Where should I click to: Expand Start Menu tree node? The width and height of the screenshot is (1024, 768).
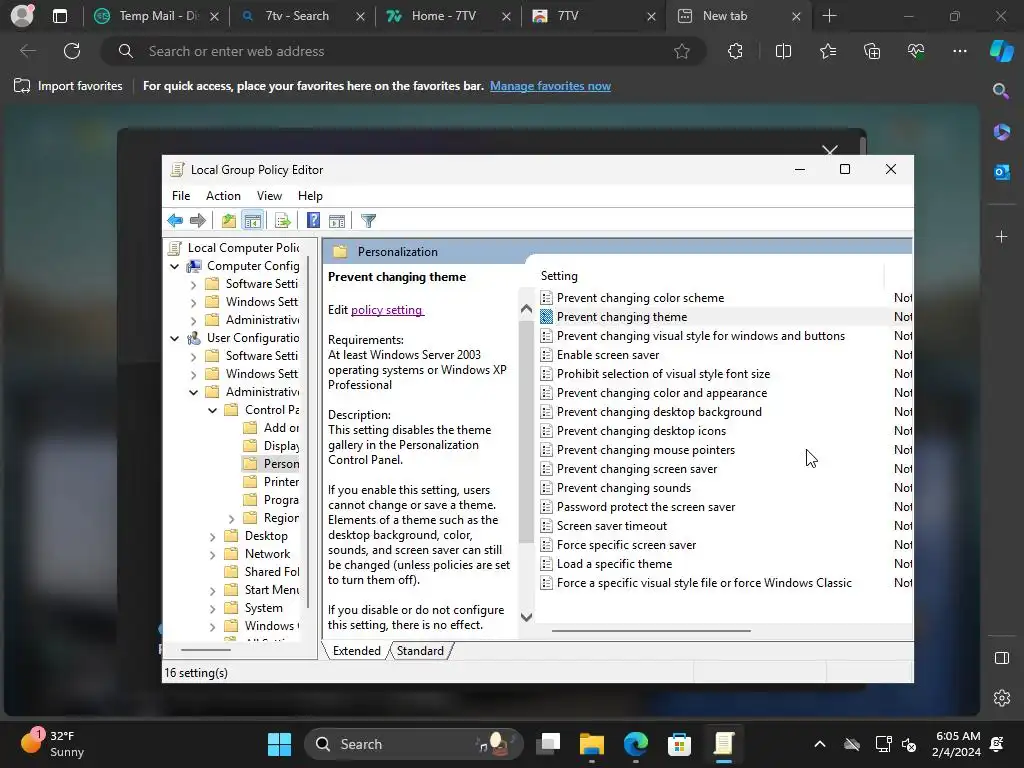[x=212, y=590]
